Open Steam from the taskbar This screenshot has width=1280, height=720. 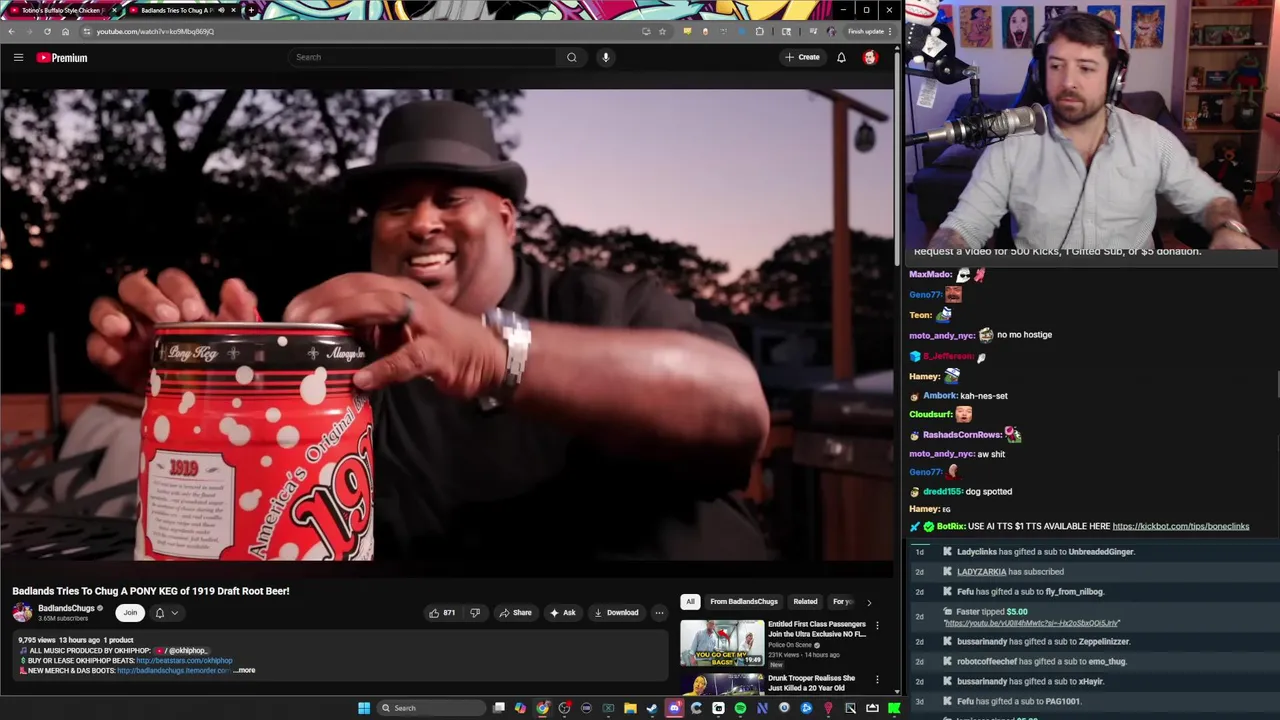[652, 708]
